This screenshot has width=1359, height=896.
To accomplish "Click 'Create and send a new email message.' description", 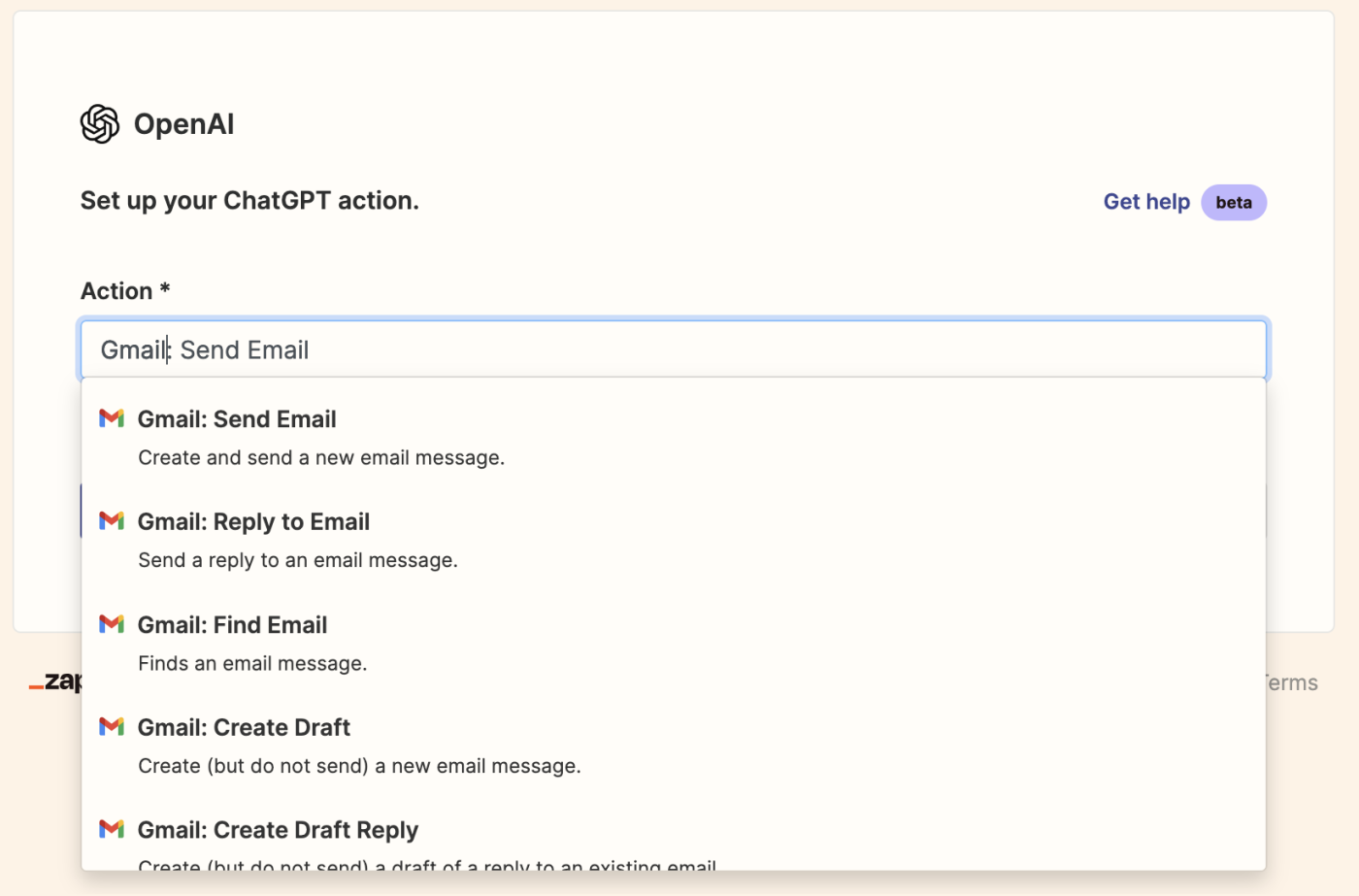I will tap(321, 457).
